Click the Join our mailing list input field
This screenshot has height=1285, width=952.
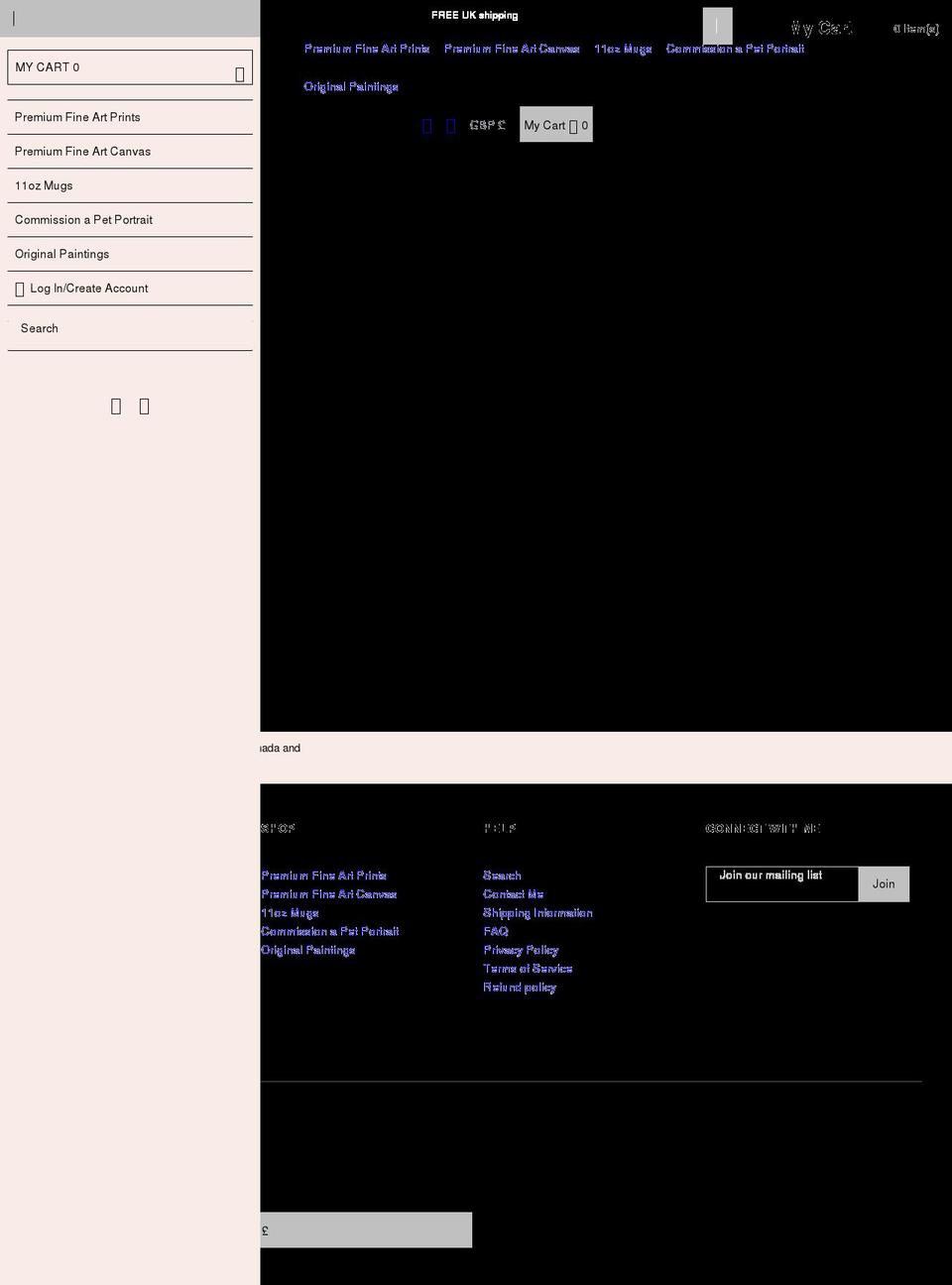point(782,883)
